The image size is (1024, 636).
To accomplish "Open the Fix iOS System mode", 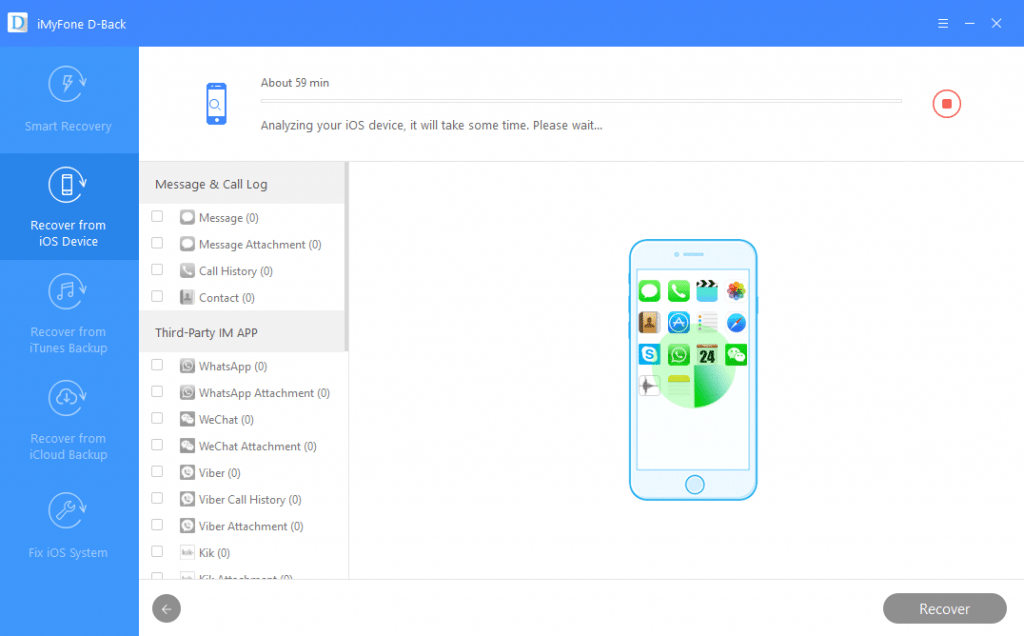I will click(x=69, y=526).
